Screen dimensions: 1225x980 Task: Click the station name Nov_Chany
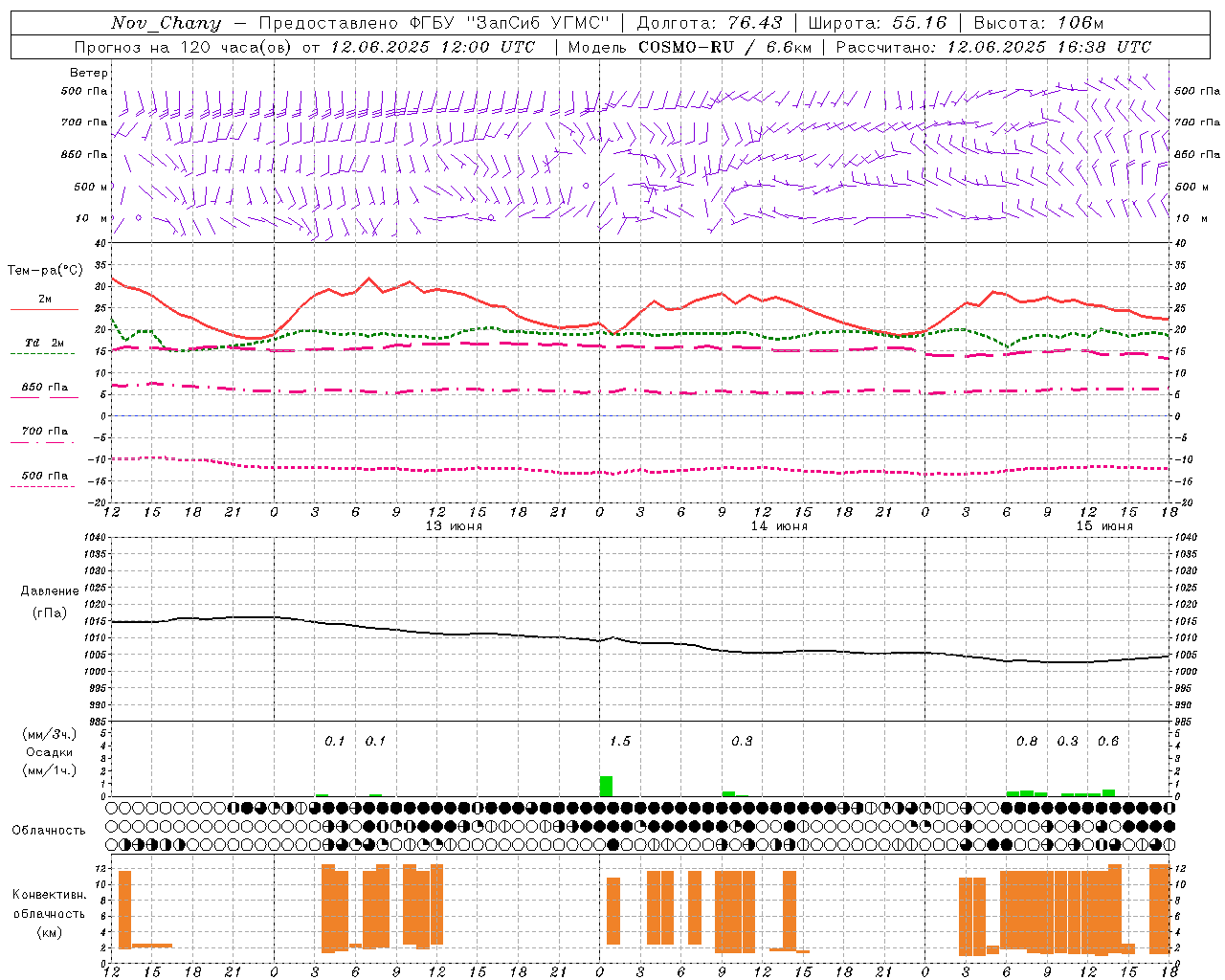tap(166, 23)
